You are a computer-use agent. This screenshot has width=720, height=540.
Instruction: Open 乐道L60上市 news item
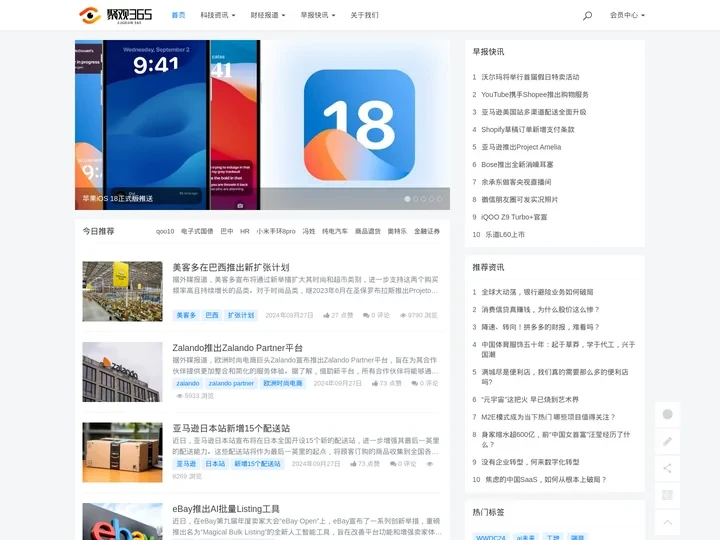click(505, 235)
